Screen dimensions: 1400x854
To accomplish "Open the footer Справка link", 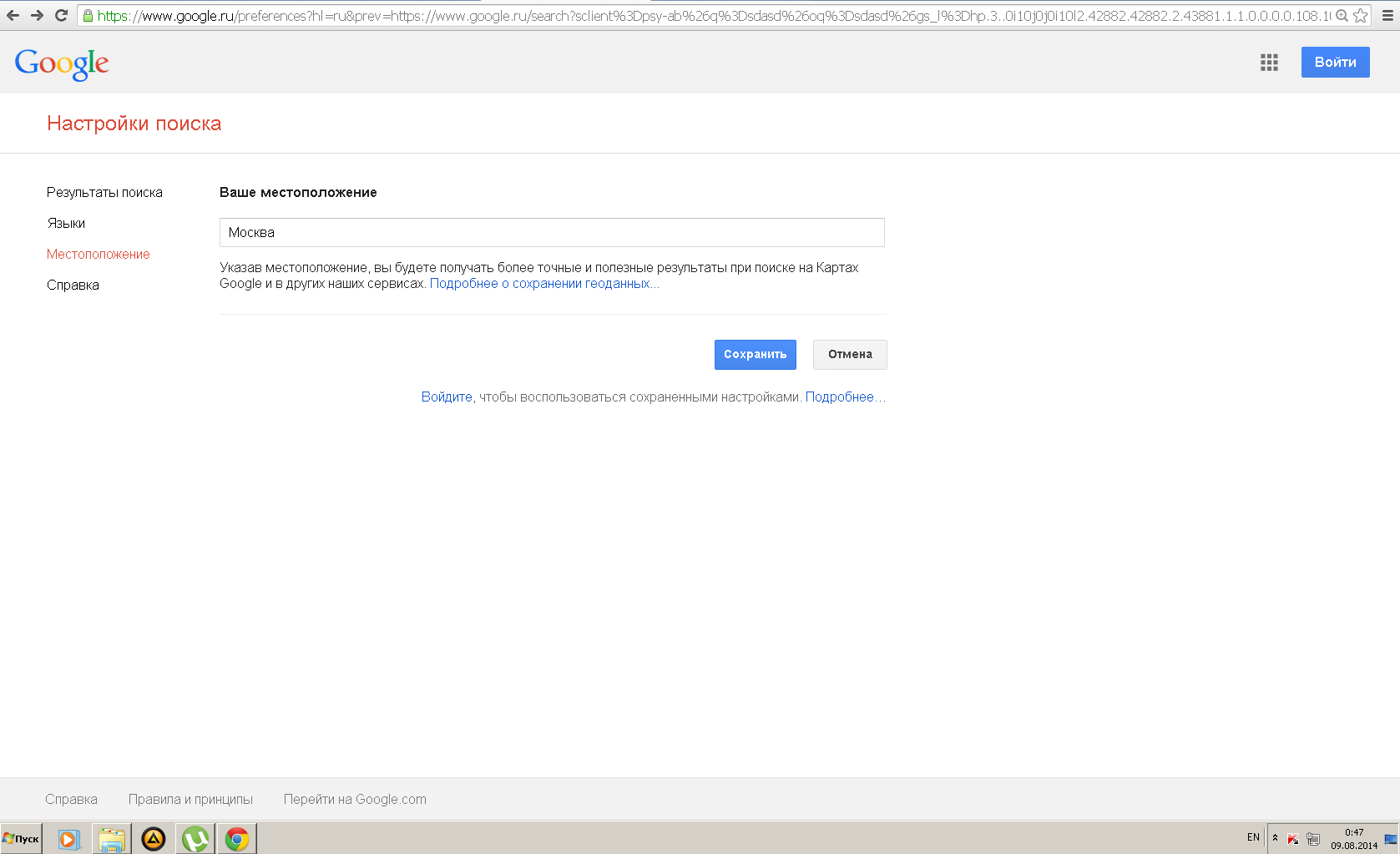I will (71, 800).
